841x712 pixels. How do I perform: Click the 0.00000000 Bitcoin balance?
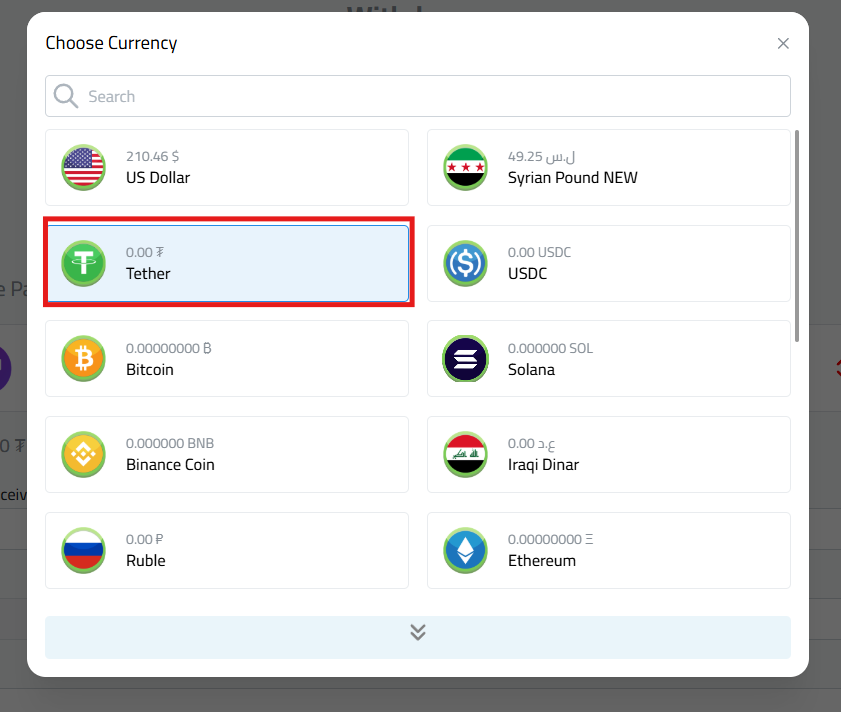[x=168, y=348]
